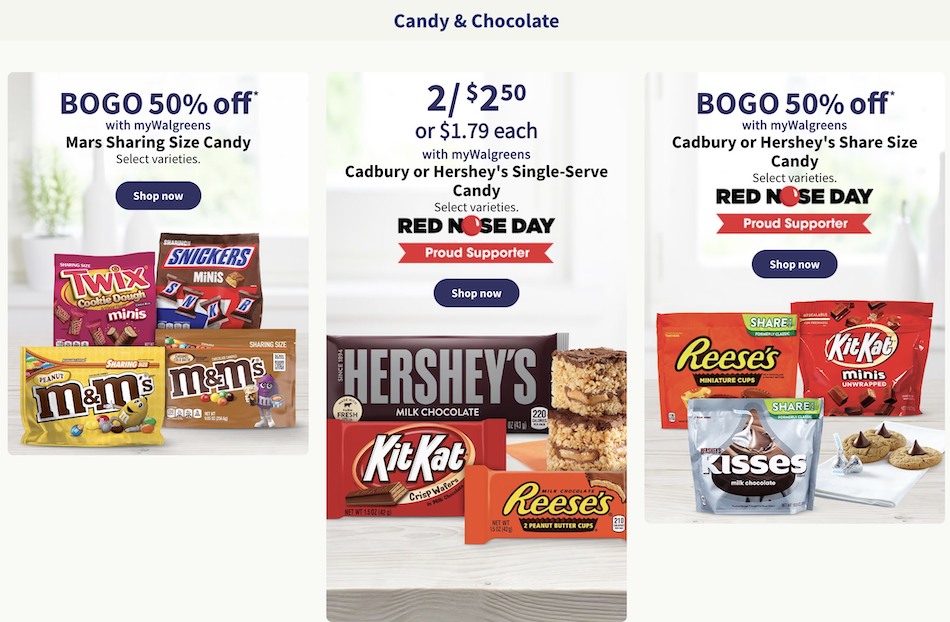Open the Candy & Chocolate heading
Image resolution: width=950 pixels, height=622 pixels.
click(x=476, y=21)
